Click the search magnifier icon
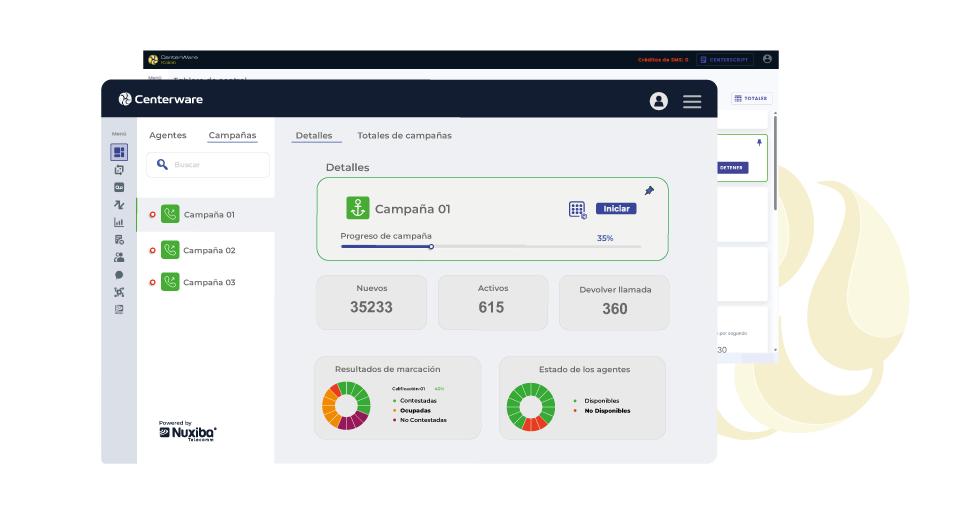 pos(162,165)
